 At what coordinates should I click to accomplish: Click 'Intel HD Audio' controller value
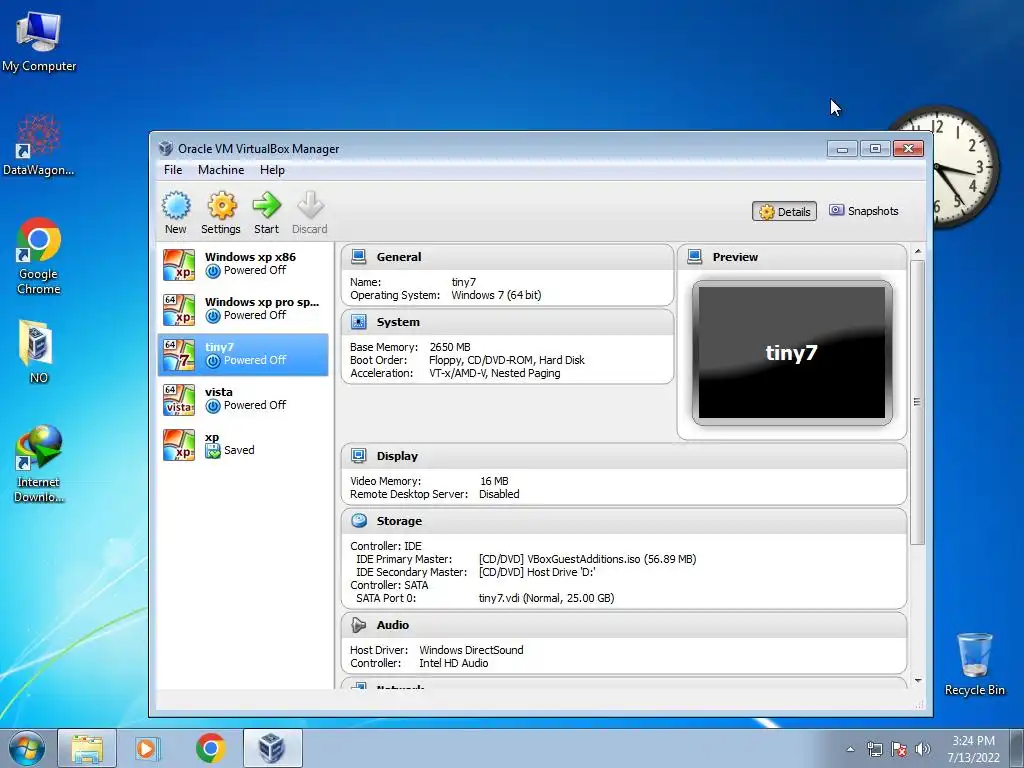(454, 663)
